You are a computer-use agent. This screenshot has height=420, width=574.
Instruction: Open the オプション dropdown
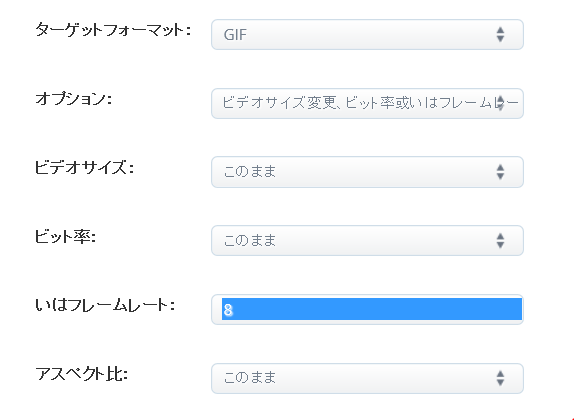coord(367,103)
